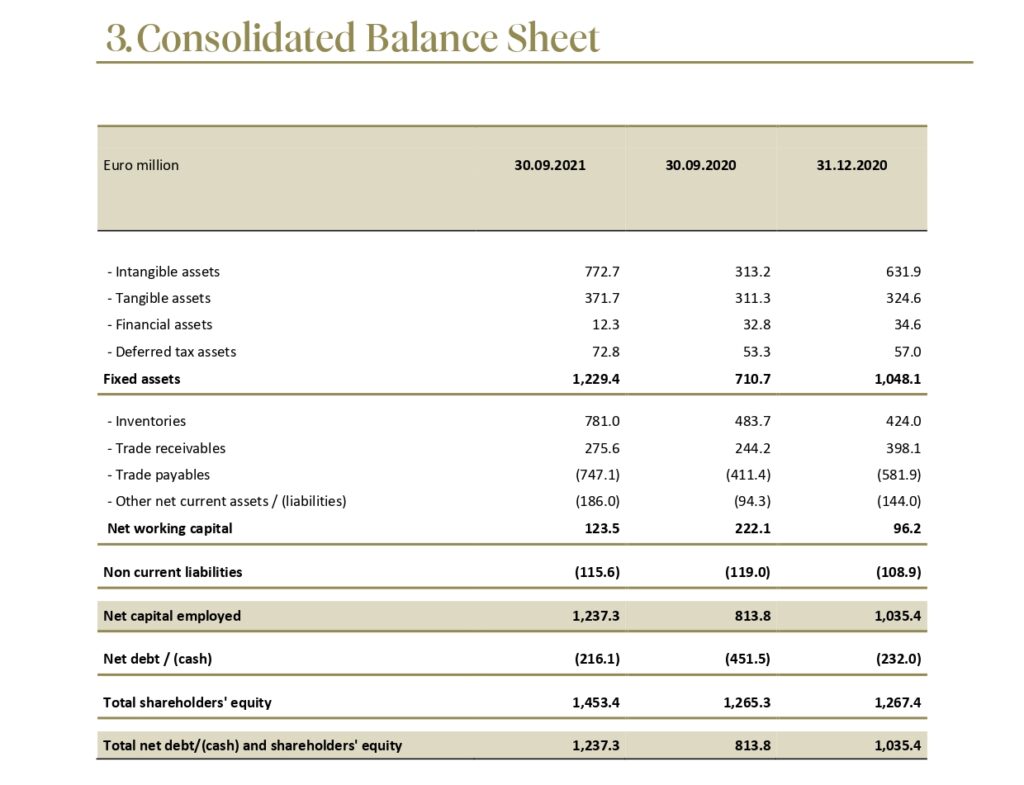Viewport: 1024px width, 785px height.
Task: Select the "Intangible assets" row label
Action: 163,272
